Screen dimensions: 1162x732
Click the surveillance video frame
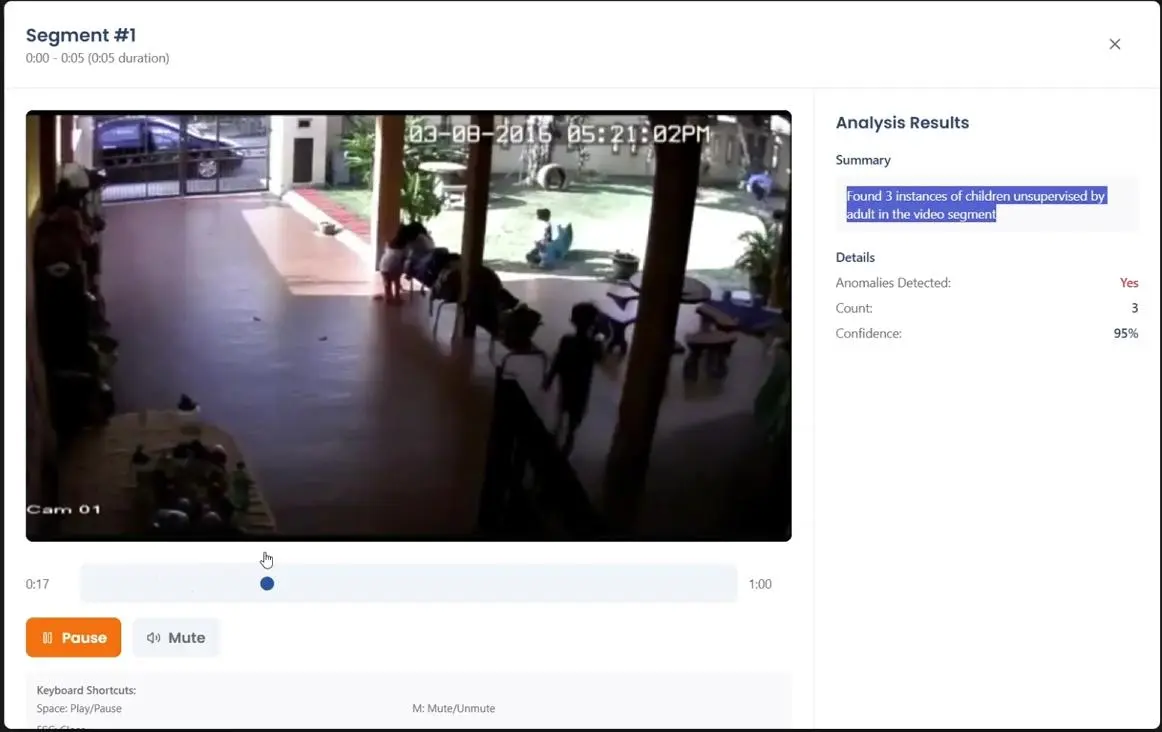tap(408, 326)
